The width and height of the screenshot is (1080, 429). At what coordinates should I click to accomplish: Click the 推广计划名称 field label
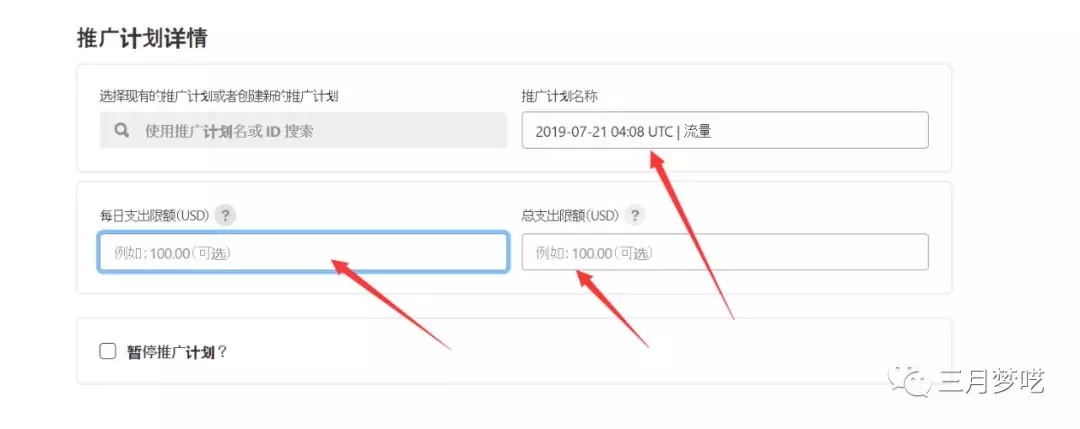pos(559,96)
